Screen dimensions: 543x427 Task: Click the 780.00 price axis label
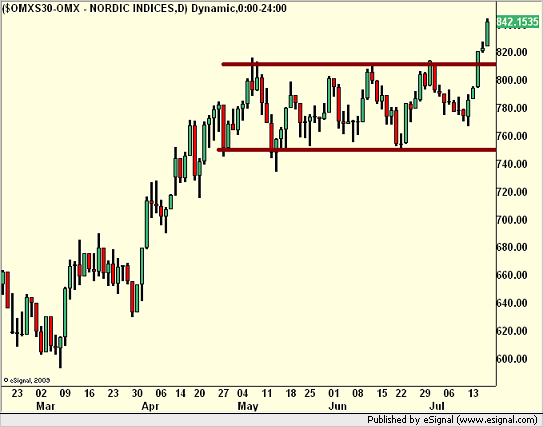[512, 108]
